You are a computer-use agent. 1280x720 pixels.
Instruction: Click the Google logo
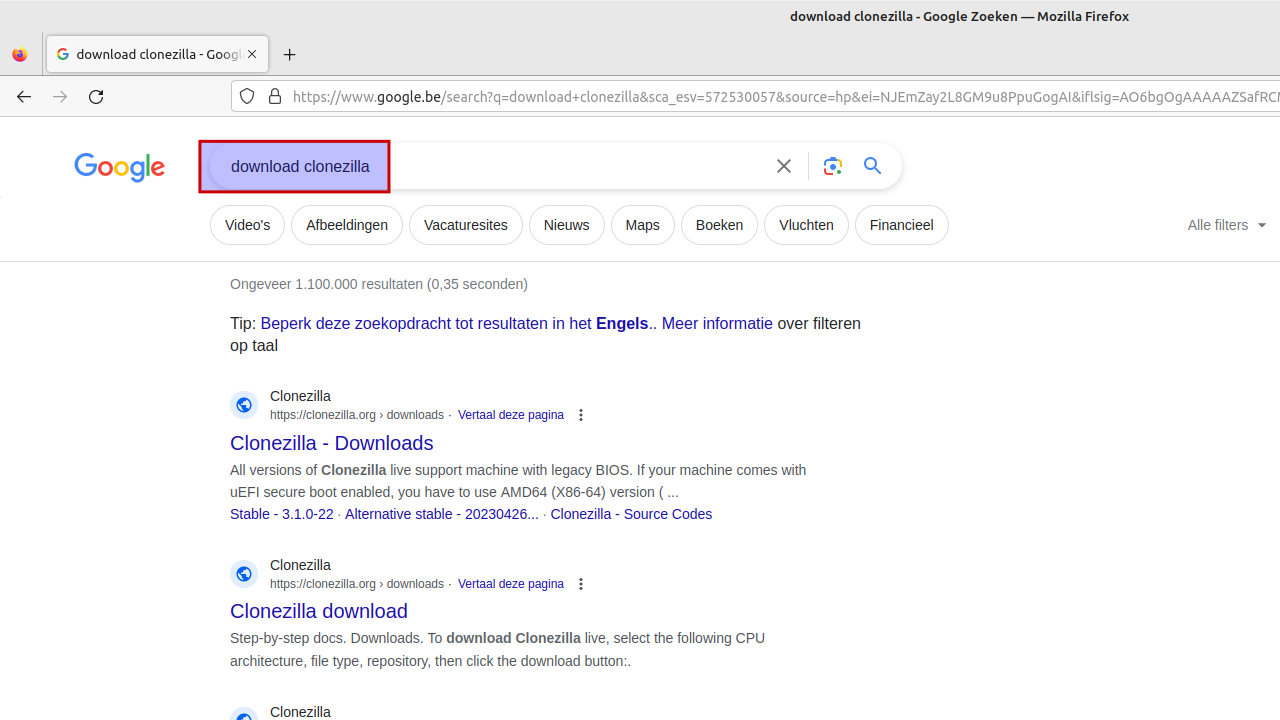[x=120, y=167]
